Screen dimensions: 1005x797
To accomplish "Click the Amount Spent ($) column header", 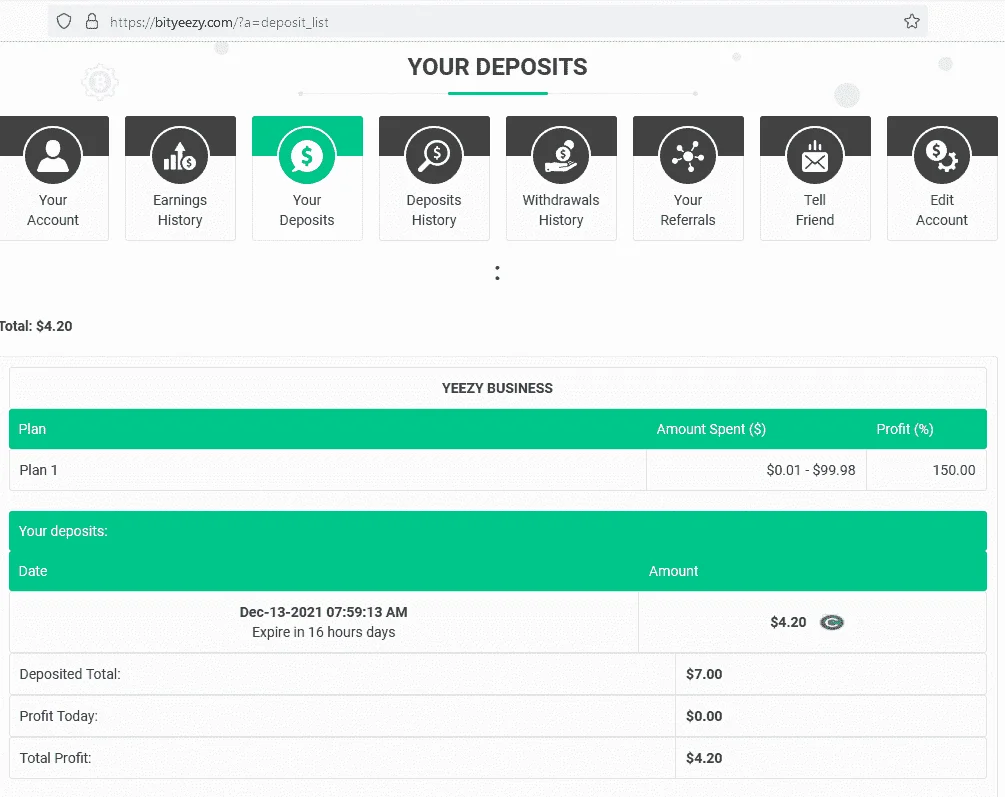I will click(x=711, y=429).
